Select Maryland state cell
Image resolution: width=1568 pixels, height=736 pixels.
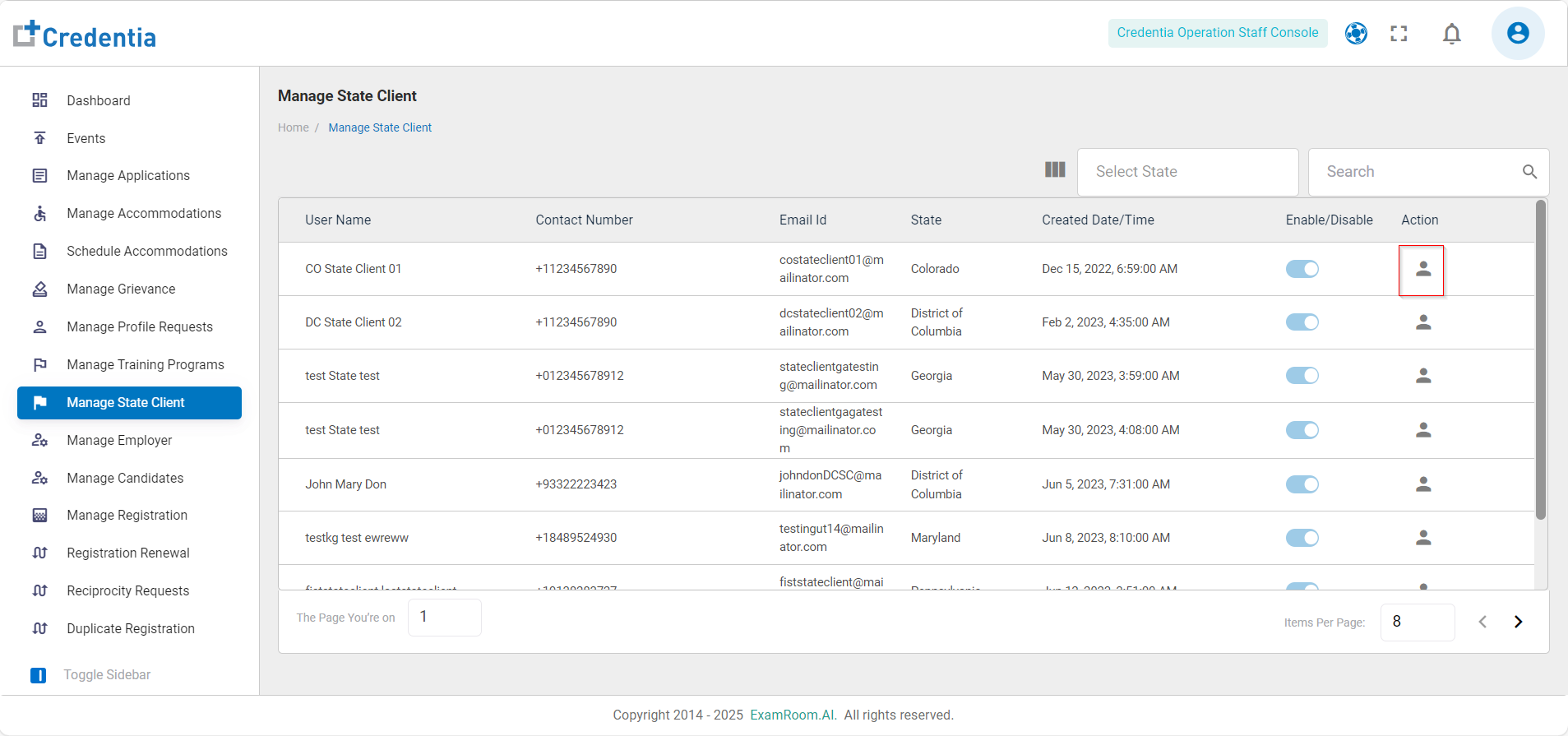pos(936,538)
